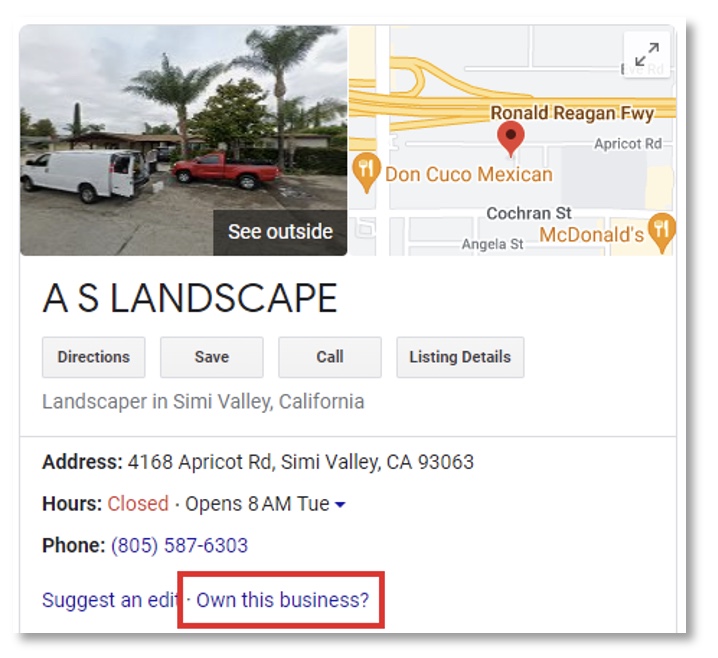718x658 pixels.
Task: Select the McDonald's restaurant pin icon
Action: [x=662, y=232]
